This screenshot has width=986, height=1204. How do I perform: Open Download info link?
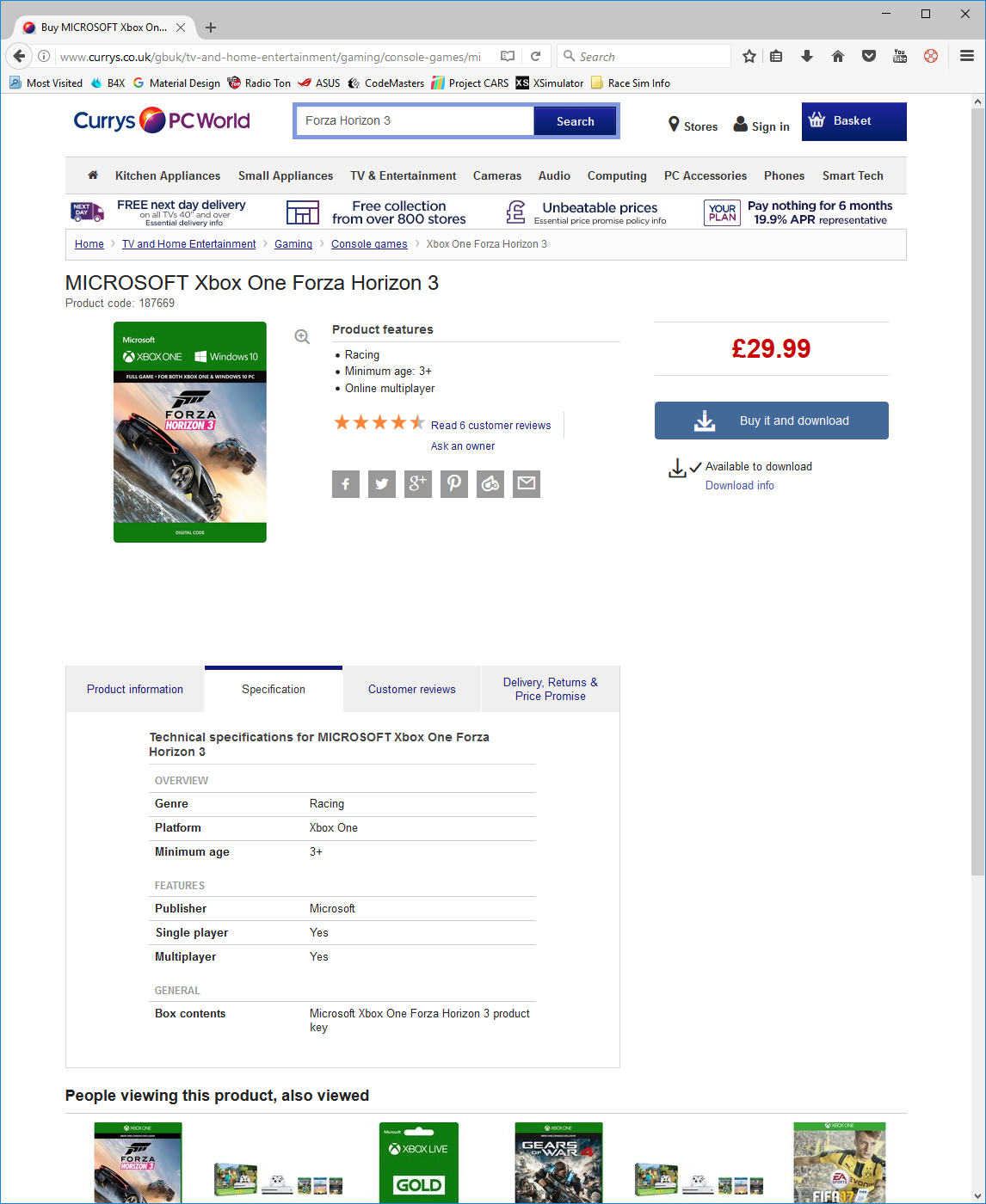[x=740, y=485]
